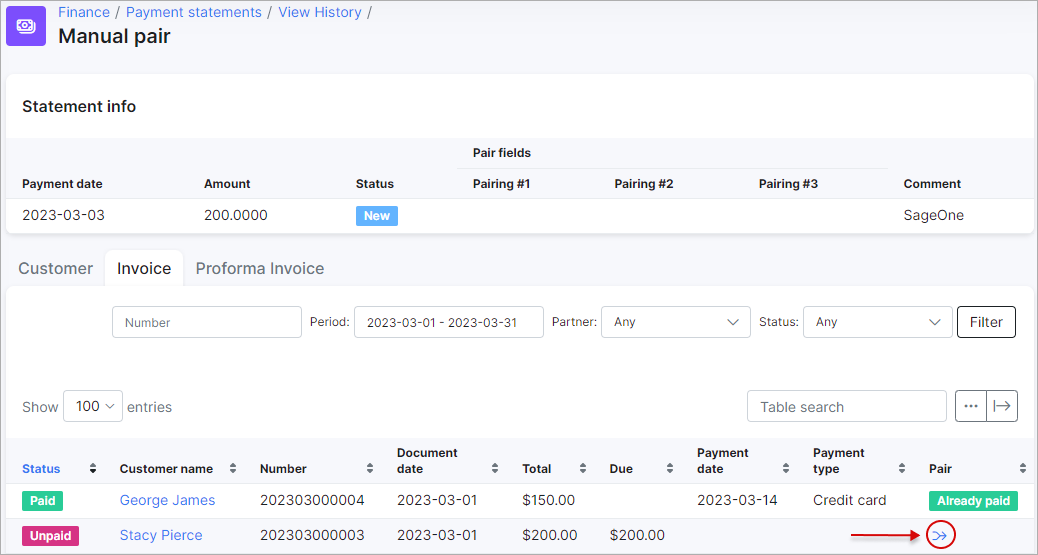The image size is (1038, 555).
Task: Sort by Payment date column arrows
Action: (x=789, y=469)
